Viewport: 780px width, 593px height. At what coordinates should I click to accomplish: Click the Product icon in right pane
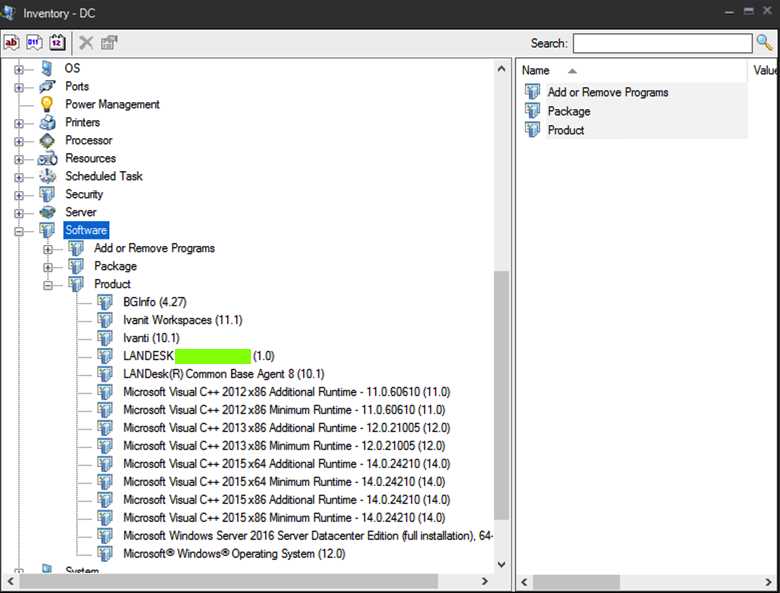[532, 129]
